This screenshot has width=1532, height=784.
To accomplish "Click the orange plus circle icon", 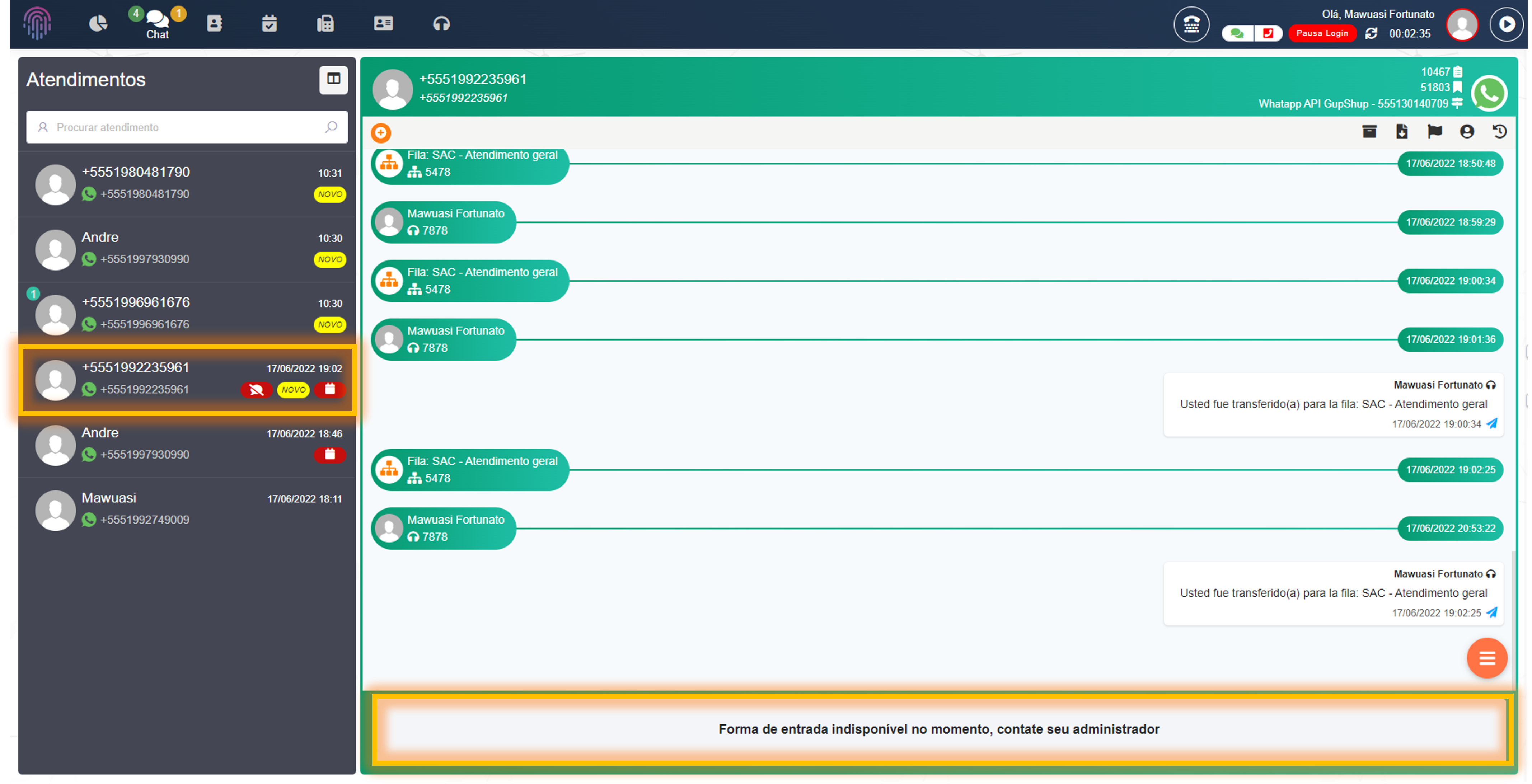I will click(x=381, y=133).
